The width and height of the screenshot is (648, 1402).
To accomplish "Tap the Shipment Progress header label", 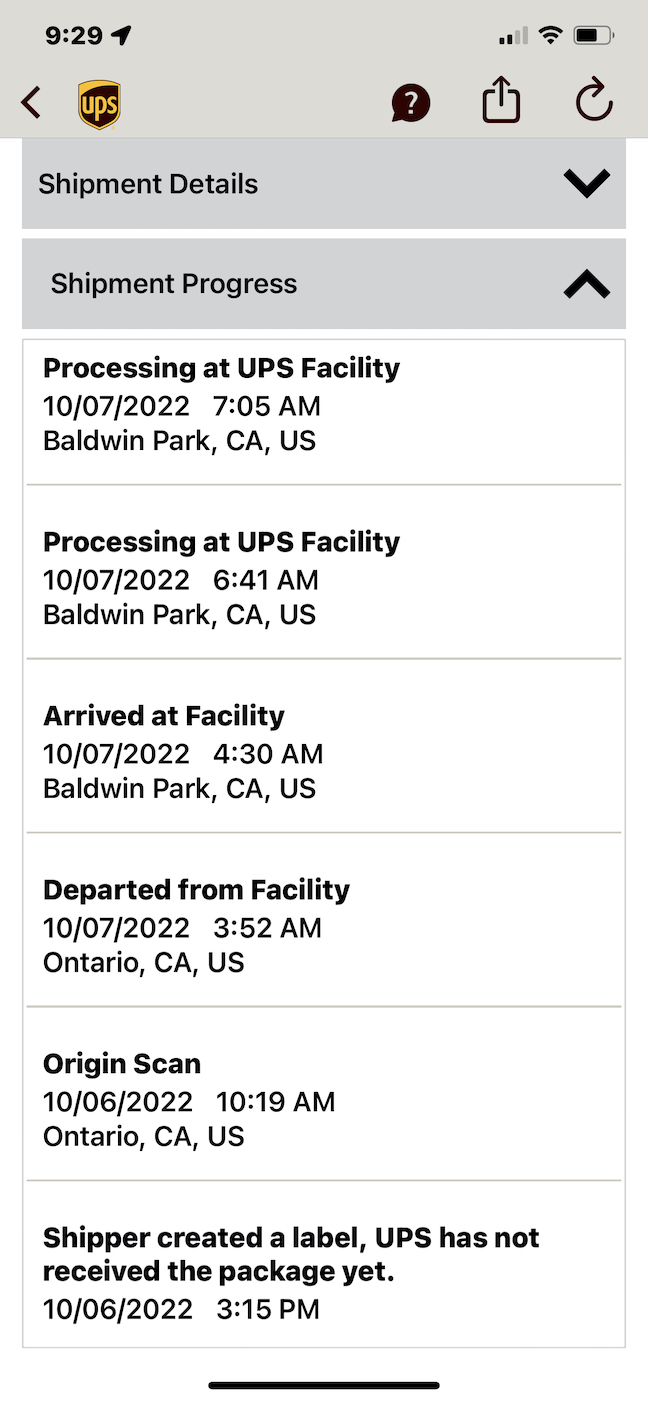I will click(x=174, y=284).
